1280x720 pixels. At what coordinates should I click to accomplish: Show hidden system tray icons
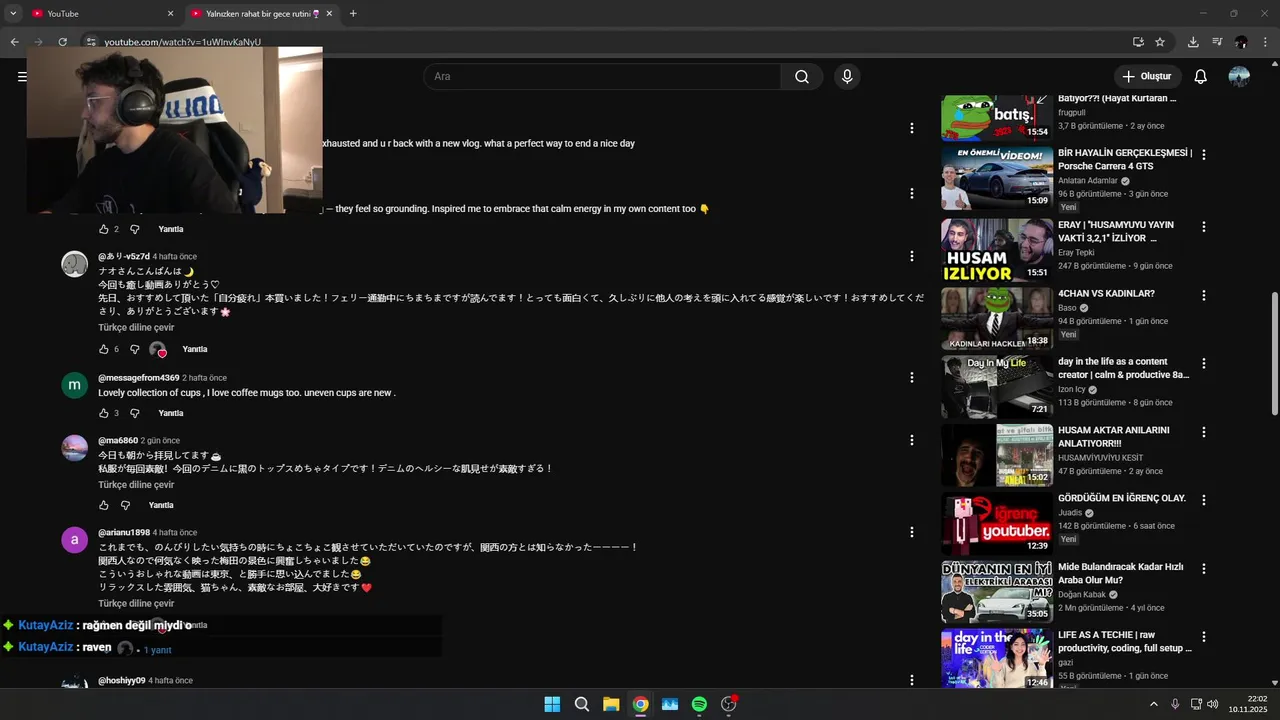point(1153,704)
